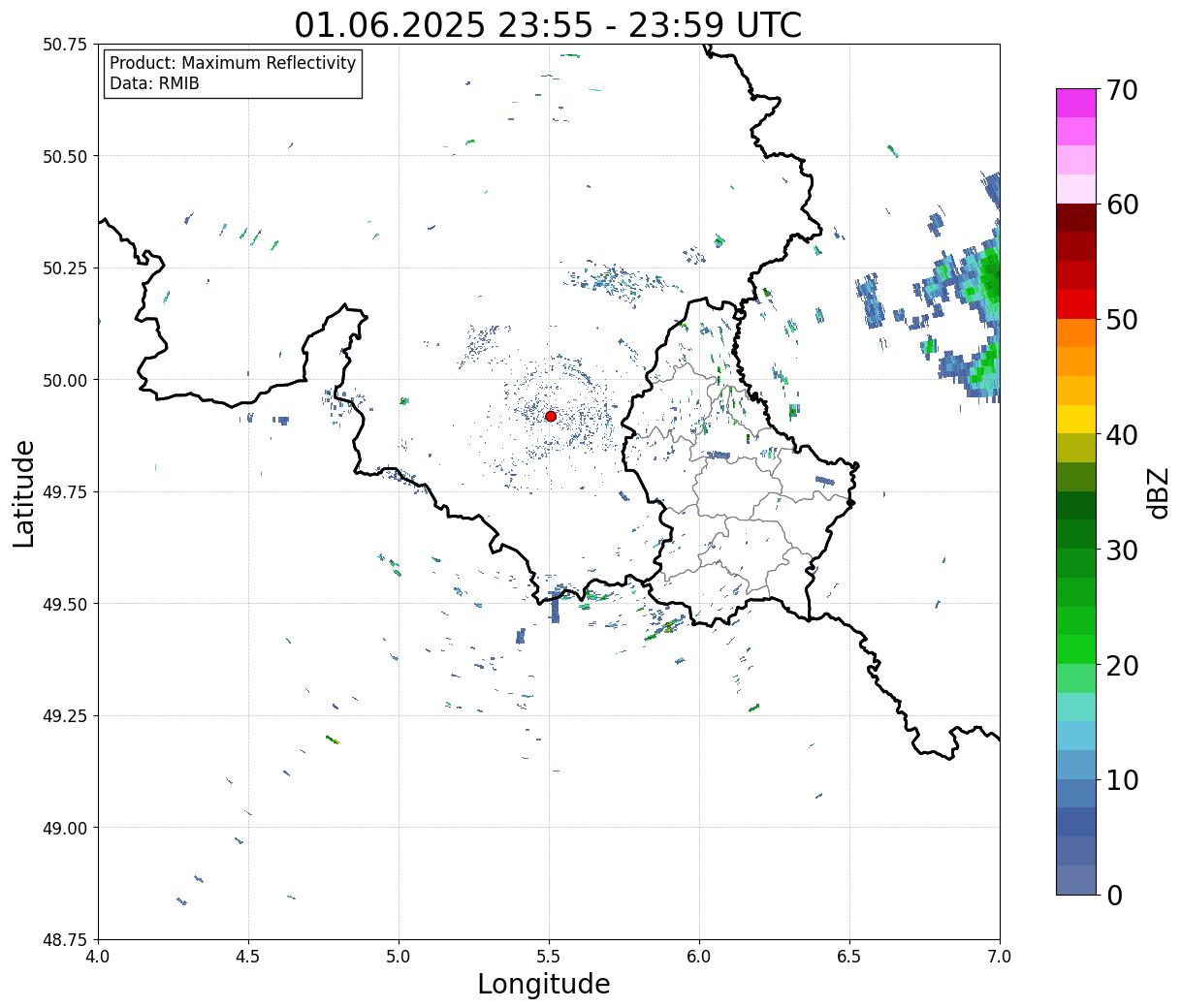1182x1008 pixels.
Task: Click the magenta swatch at top of colorbar
Action: 1076,103
